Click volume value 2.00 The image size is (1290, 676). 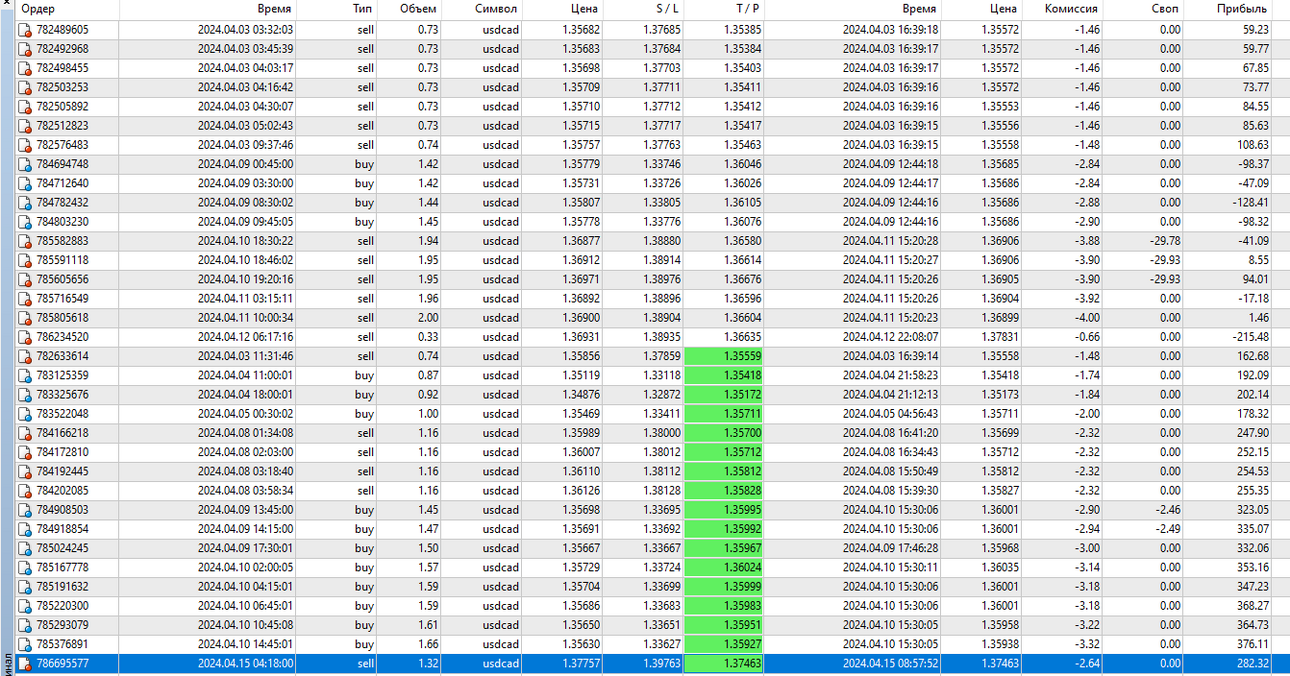[x=427, y=318]
